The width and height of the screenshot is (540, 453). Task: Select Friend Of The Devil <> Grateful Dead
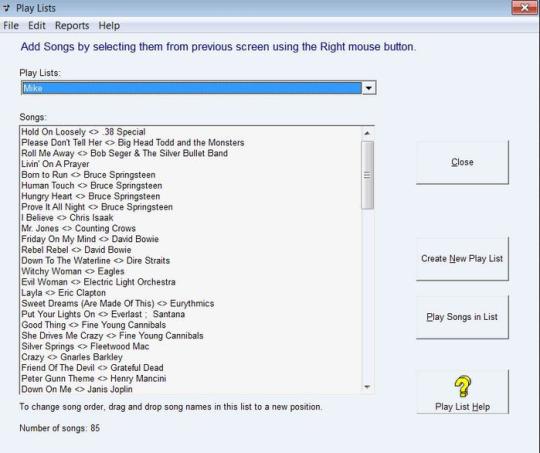pos(191,368)
